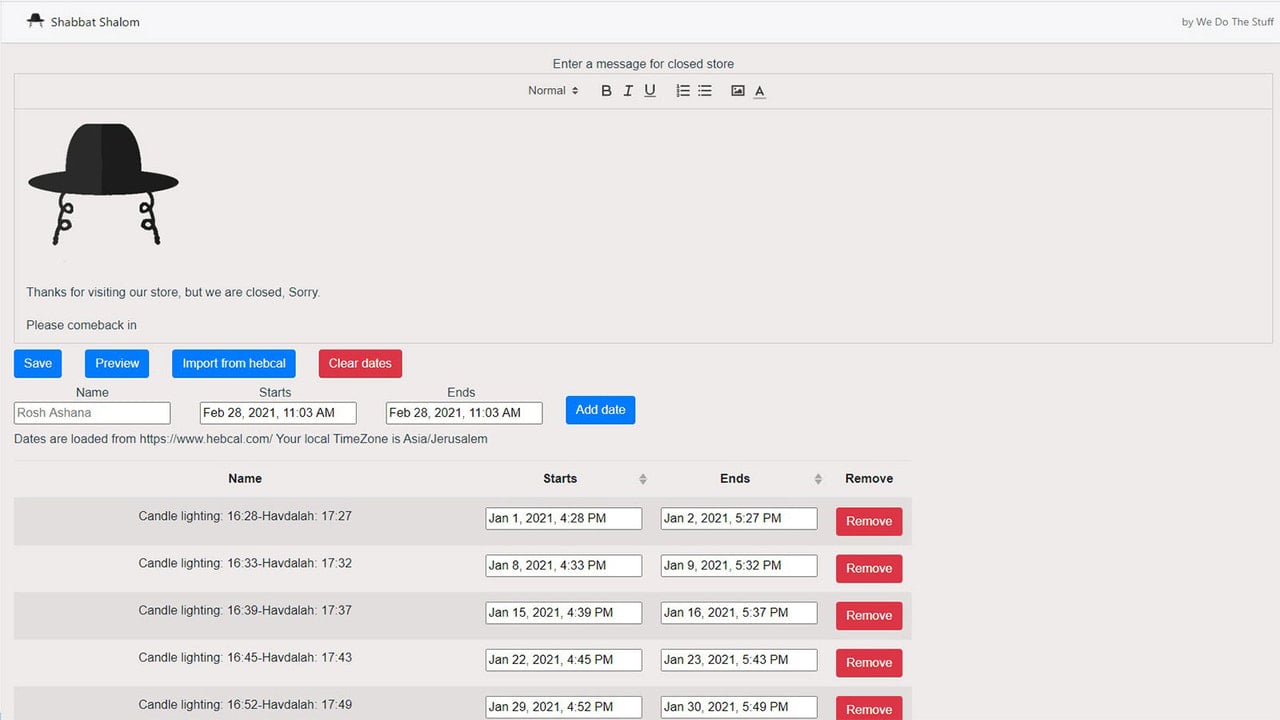1280x720 pixels.
Task: Click the Shabbat Shalom hat logo
Action: pos(36,21)
